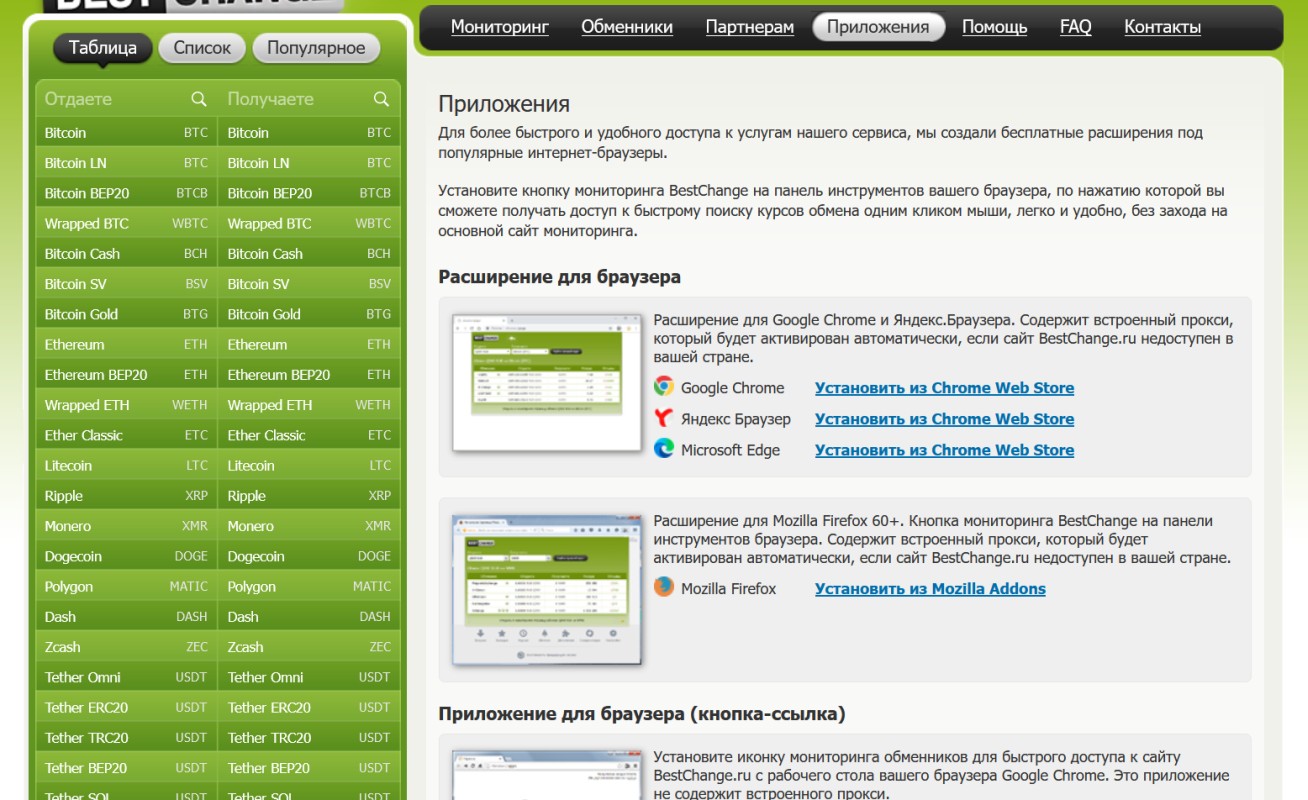This screenshot has width=1308, height=800.
Task: Open the Контакты menu item
Action: tap(1162, 27)
